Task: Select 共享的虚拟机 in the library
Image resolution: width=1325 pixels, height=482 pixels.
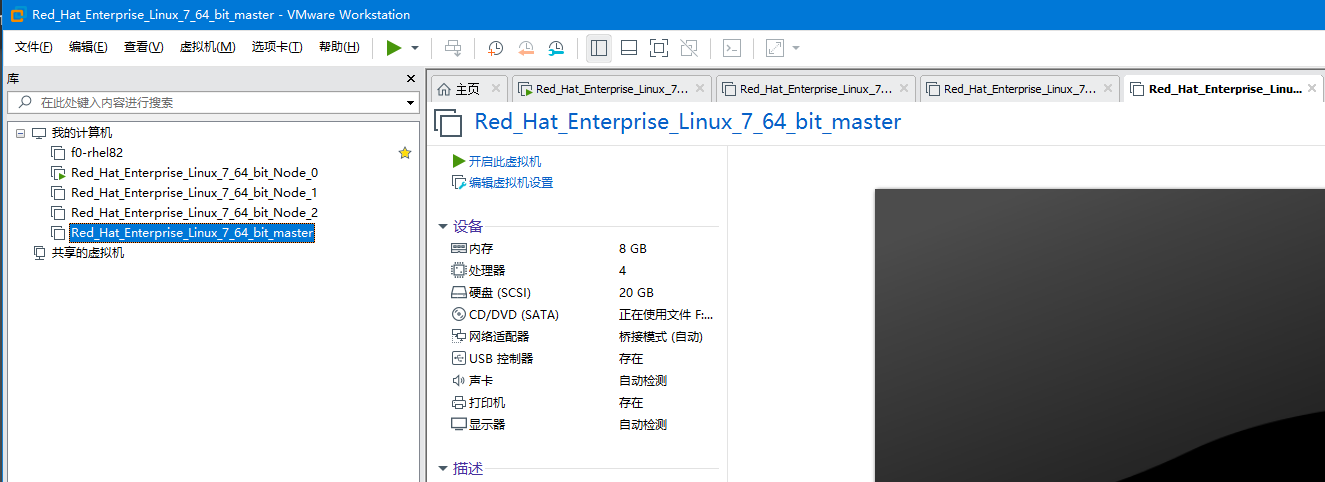Action: coord(88,253)
